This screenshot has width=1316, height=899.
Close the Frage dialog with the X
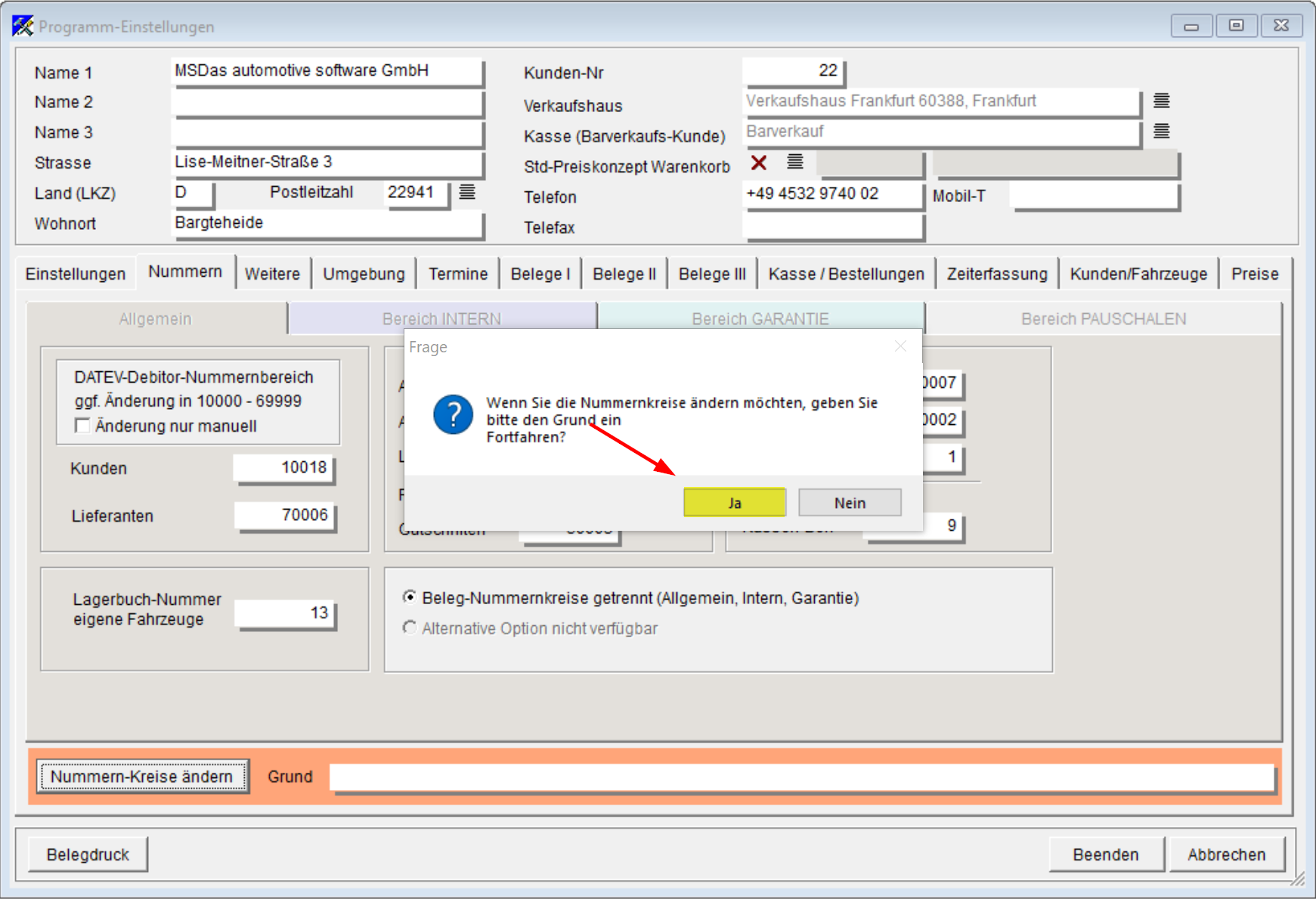(x=900, y=346)
